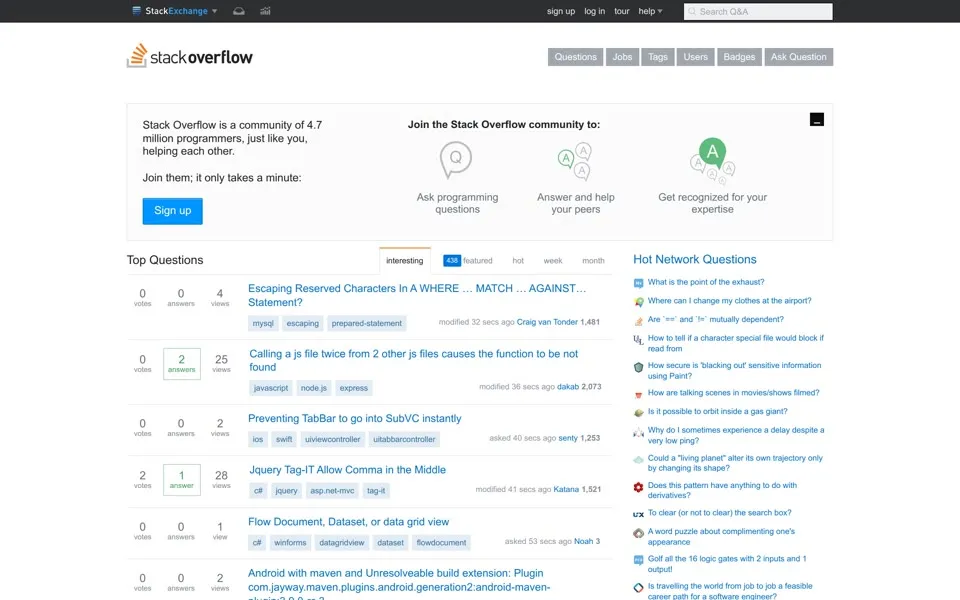This screenshot has height=600, width=960.
Task: Open the Badges navigation tab
Action: (x=739, y=57)
